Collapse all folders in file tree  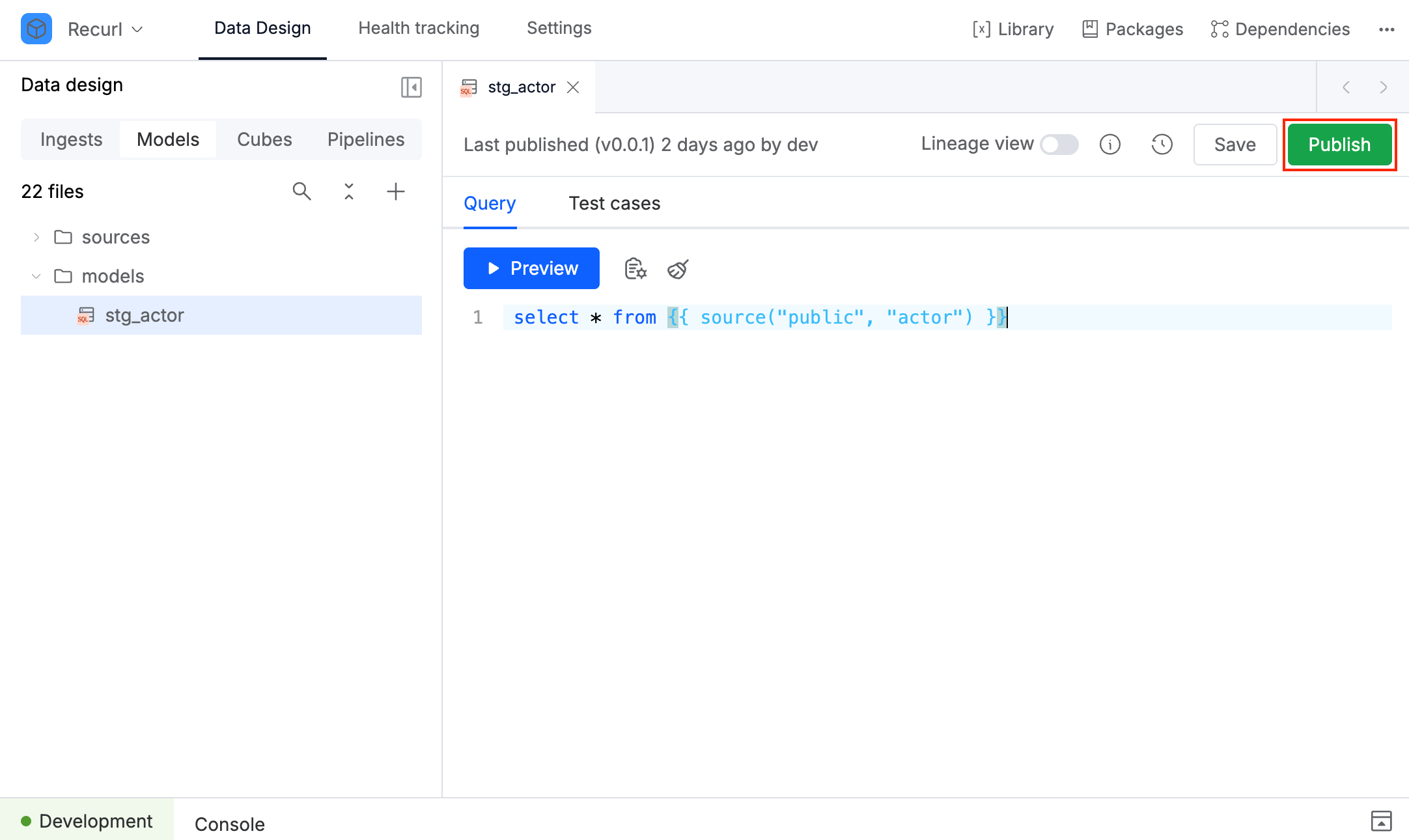click(349, 191)
